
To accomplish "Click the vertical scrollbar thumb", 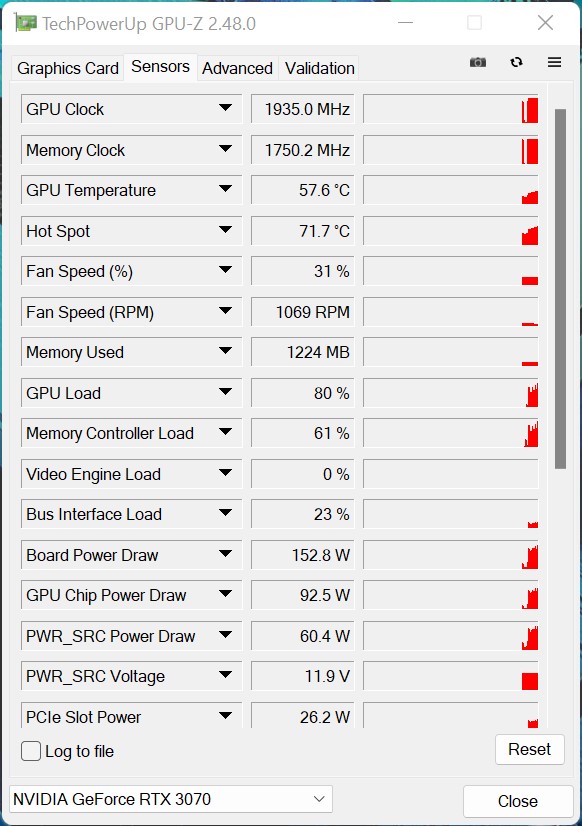I will tap(560, 289).
